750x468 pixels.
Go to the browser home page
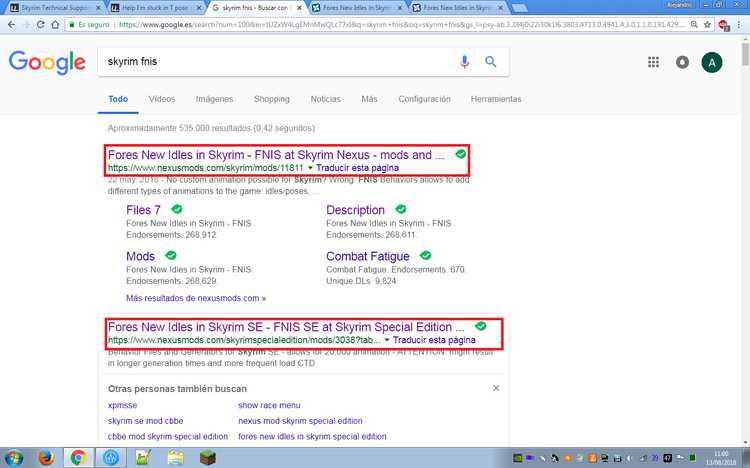pyautogui.click(x=55, y=24)
